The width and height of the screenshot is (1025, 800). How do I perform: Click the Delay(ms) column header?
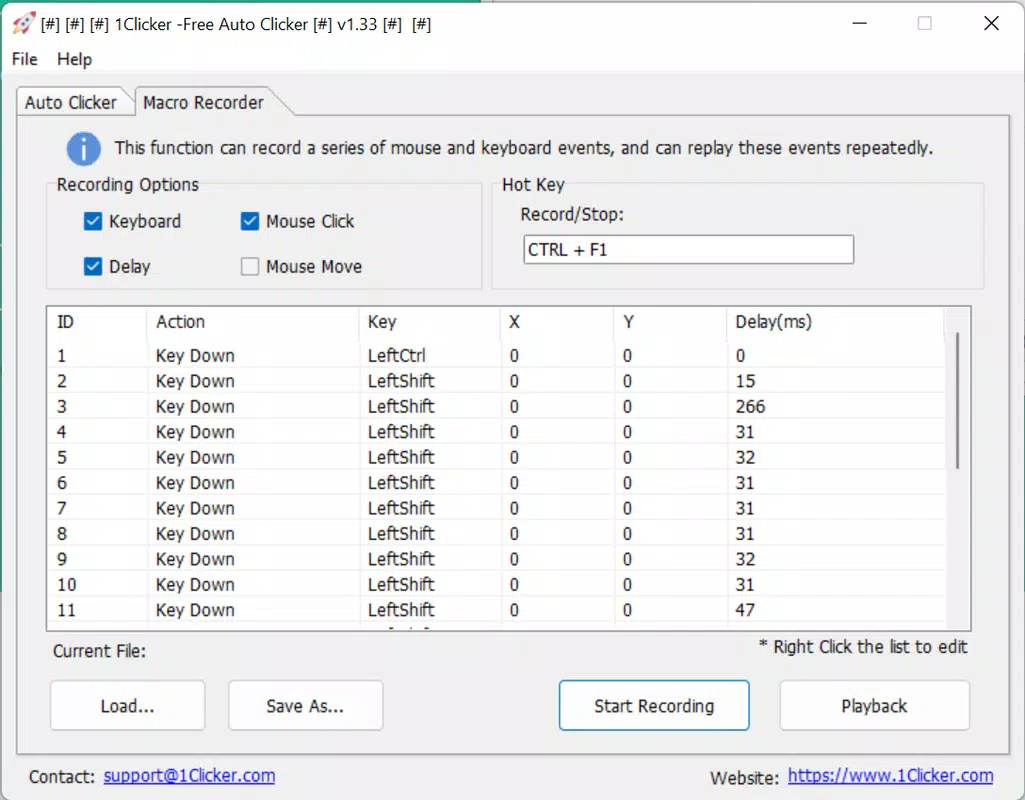(x=835, y=322)
